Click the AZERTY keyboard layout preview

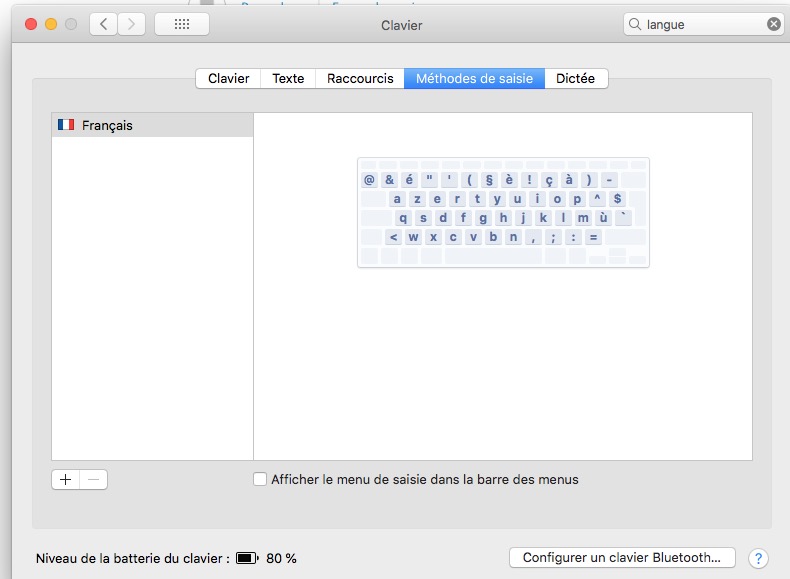[x=503, y=212]
